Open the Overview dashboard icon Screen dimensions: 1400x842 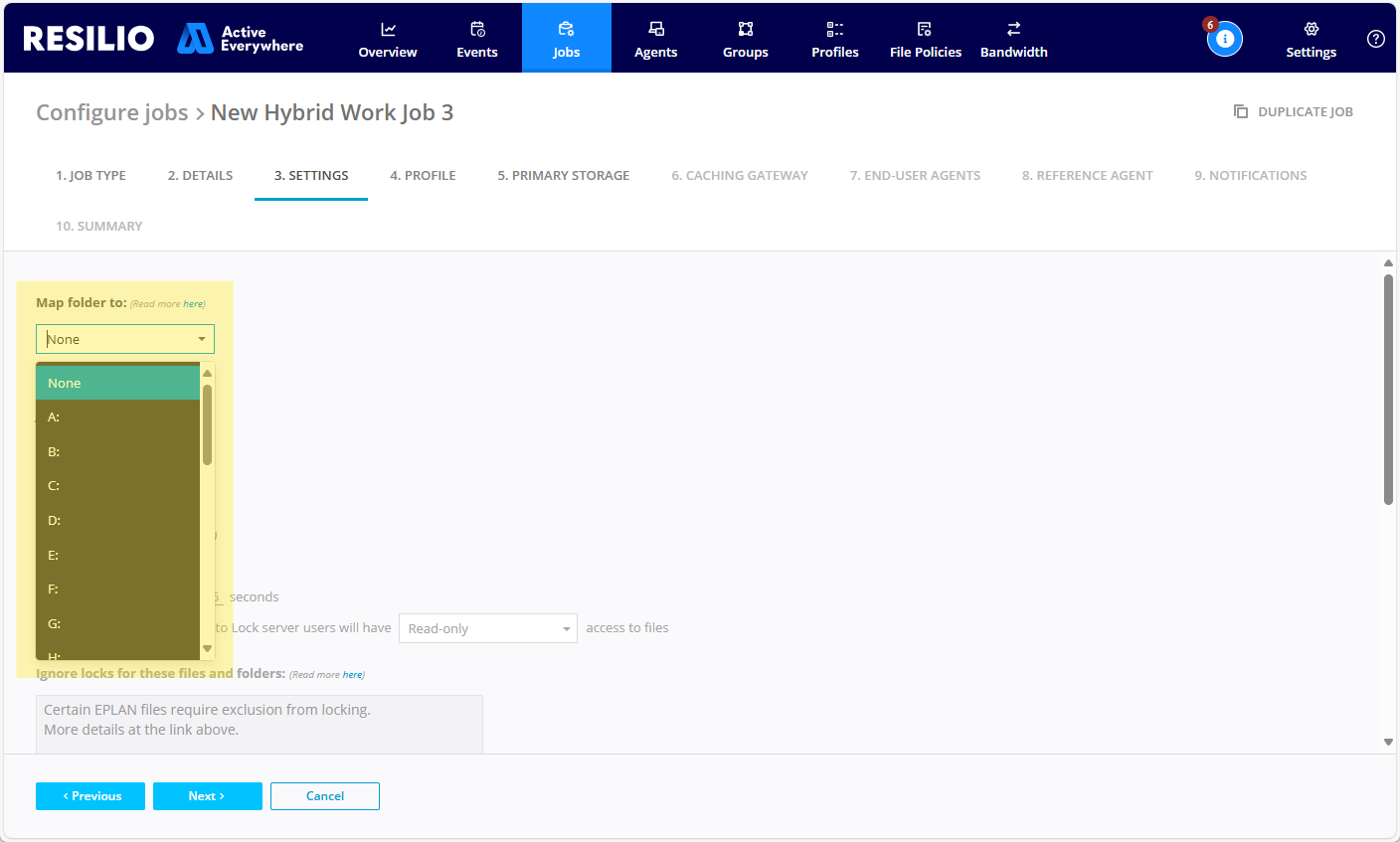point(388,30)
